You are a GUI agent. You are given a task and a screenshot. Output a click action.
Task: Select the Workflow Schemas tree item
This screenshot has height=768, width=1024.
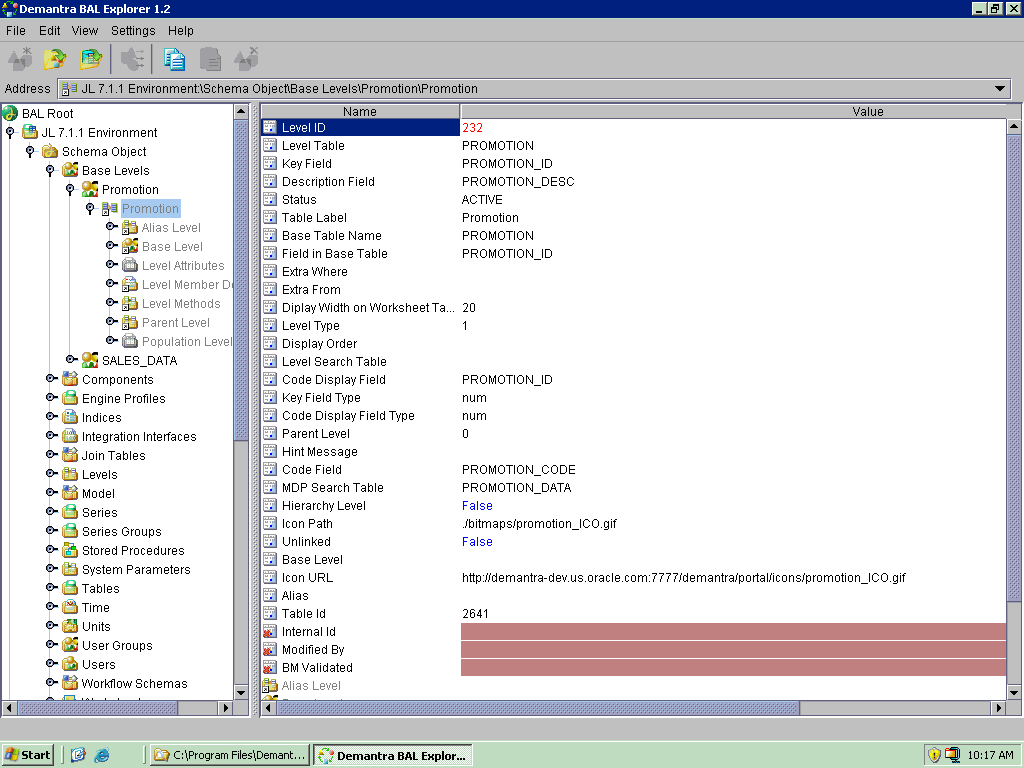coord(134,683)
